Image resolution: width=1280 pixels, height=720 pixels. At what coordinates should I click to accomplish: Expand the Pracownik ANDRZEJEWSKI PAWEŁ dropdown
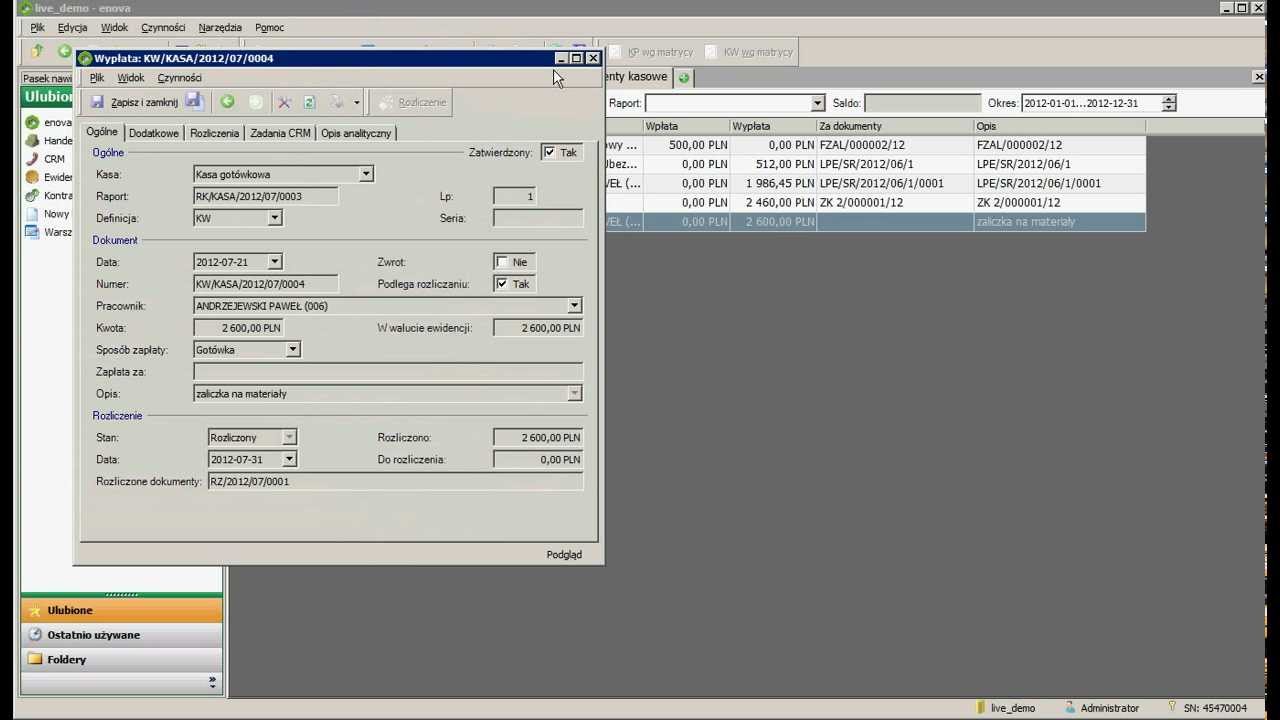[574, 306]
